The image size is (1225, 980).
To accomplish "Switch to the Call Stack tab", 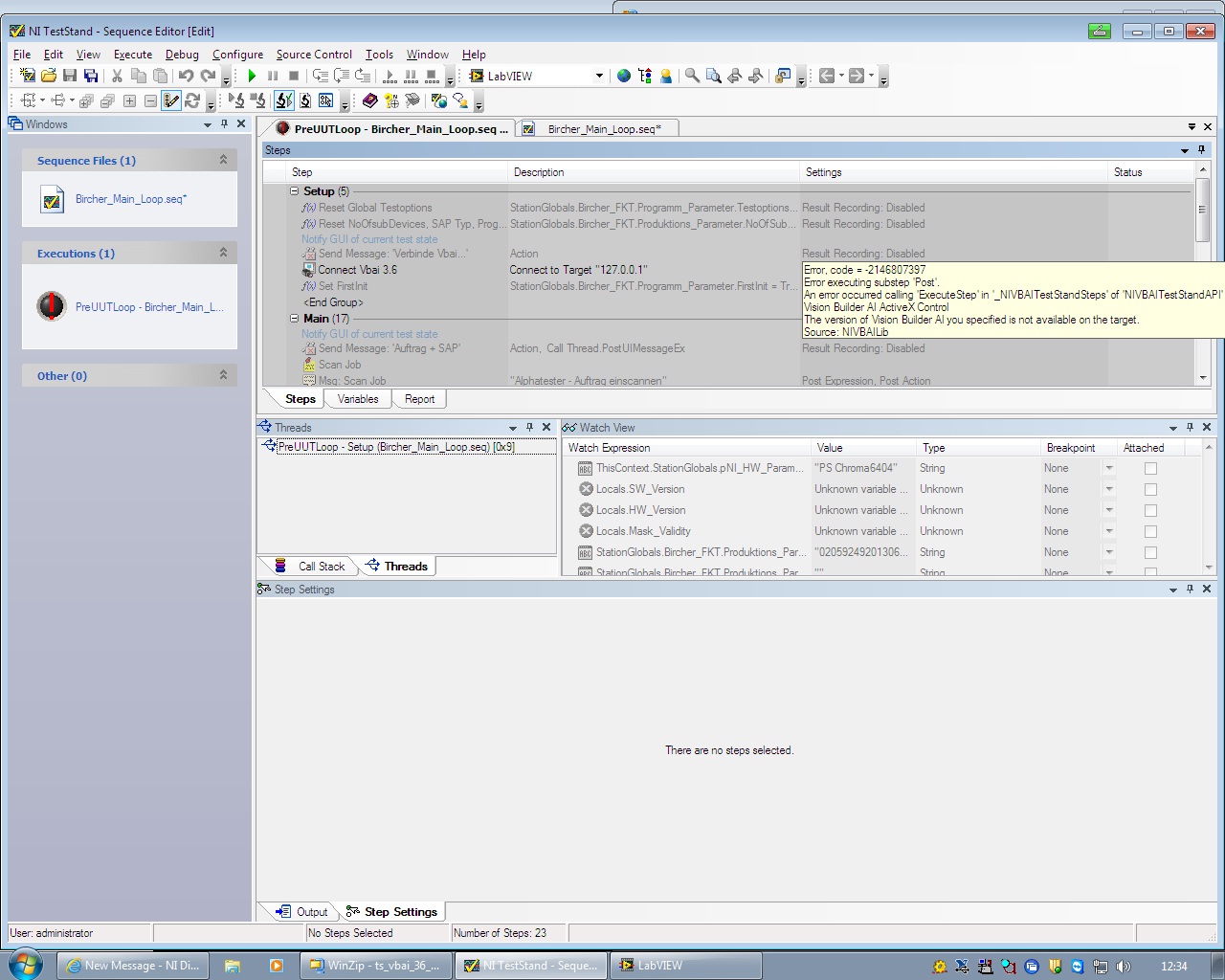I will click(310, 567).
